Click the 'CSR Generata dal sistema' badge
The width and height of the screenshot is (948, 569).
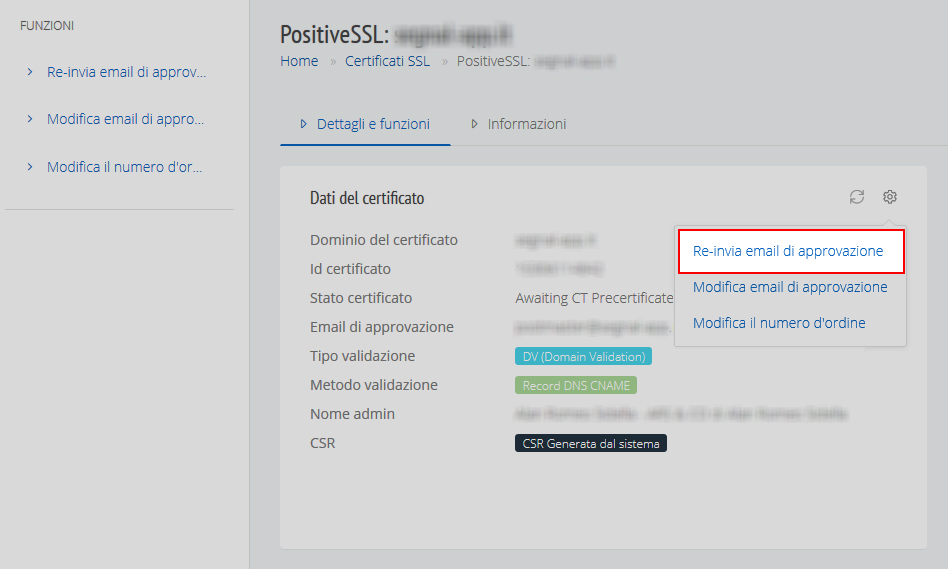591,443
